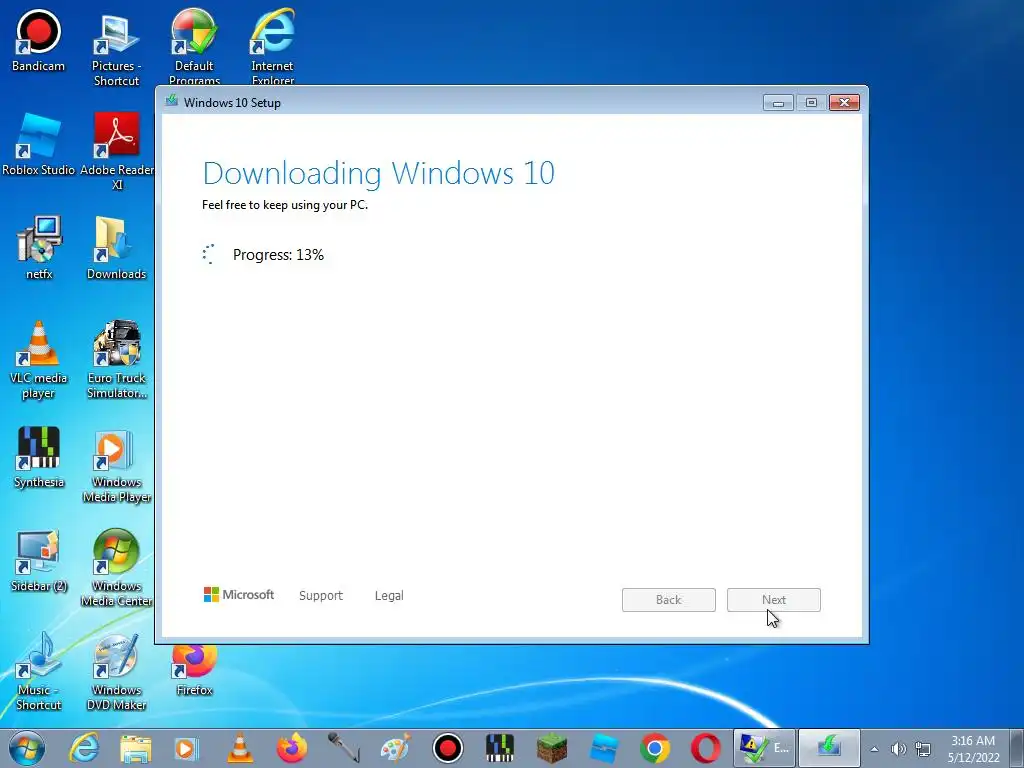Click 'Feel free to keep using your PC.'
Viewport: 1024px width, 768px height.
pos(285,205)
